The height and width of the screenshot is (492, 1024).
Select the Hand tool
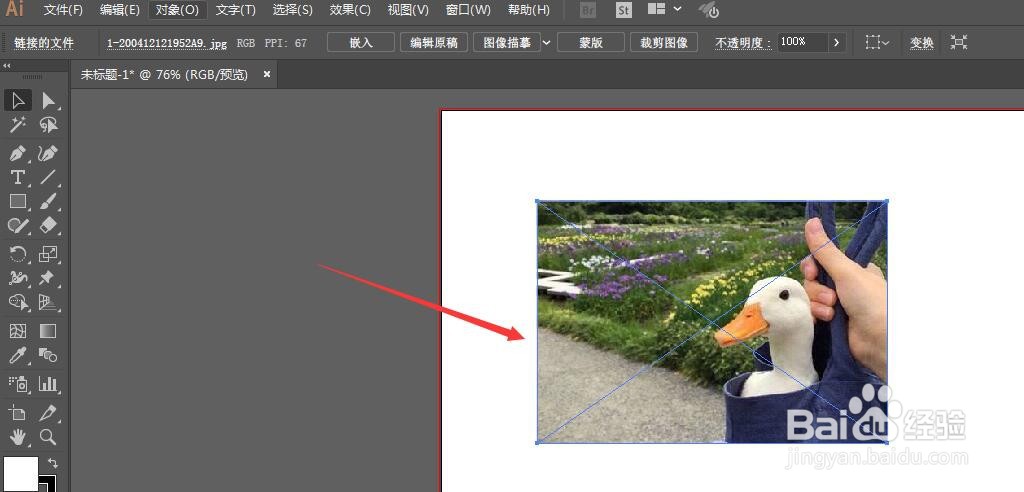(18, 437)
